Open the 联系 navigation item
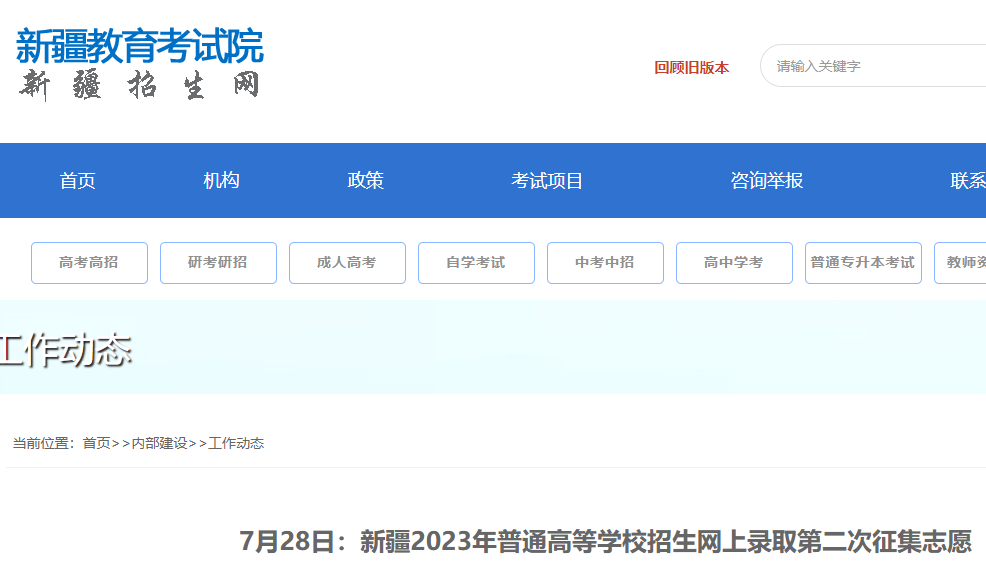The width and height of the screenshot is (986, 566). (968, 180)
